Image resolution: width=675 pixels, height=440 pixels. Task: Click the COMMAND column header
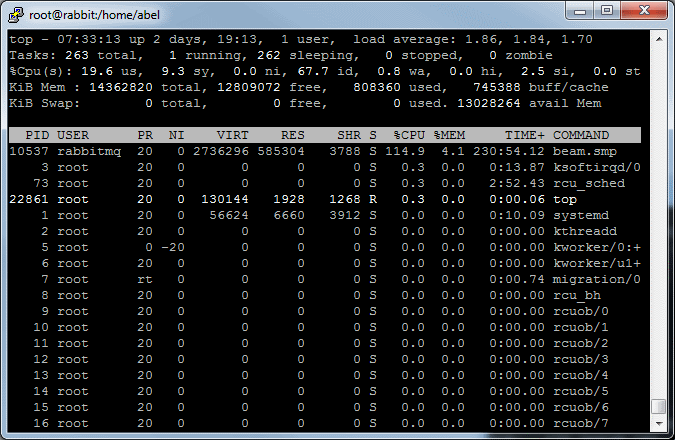point(581,135)
